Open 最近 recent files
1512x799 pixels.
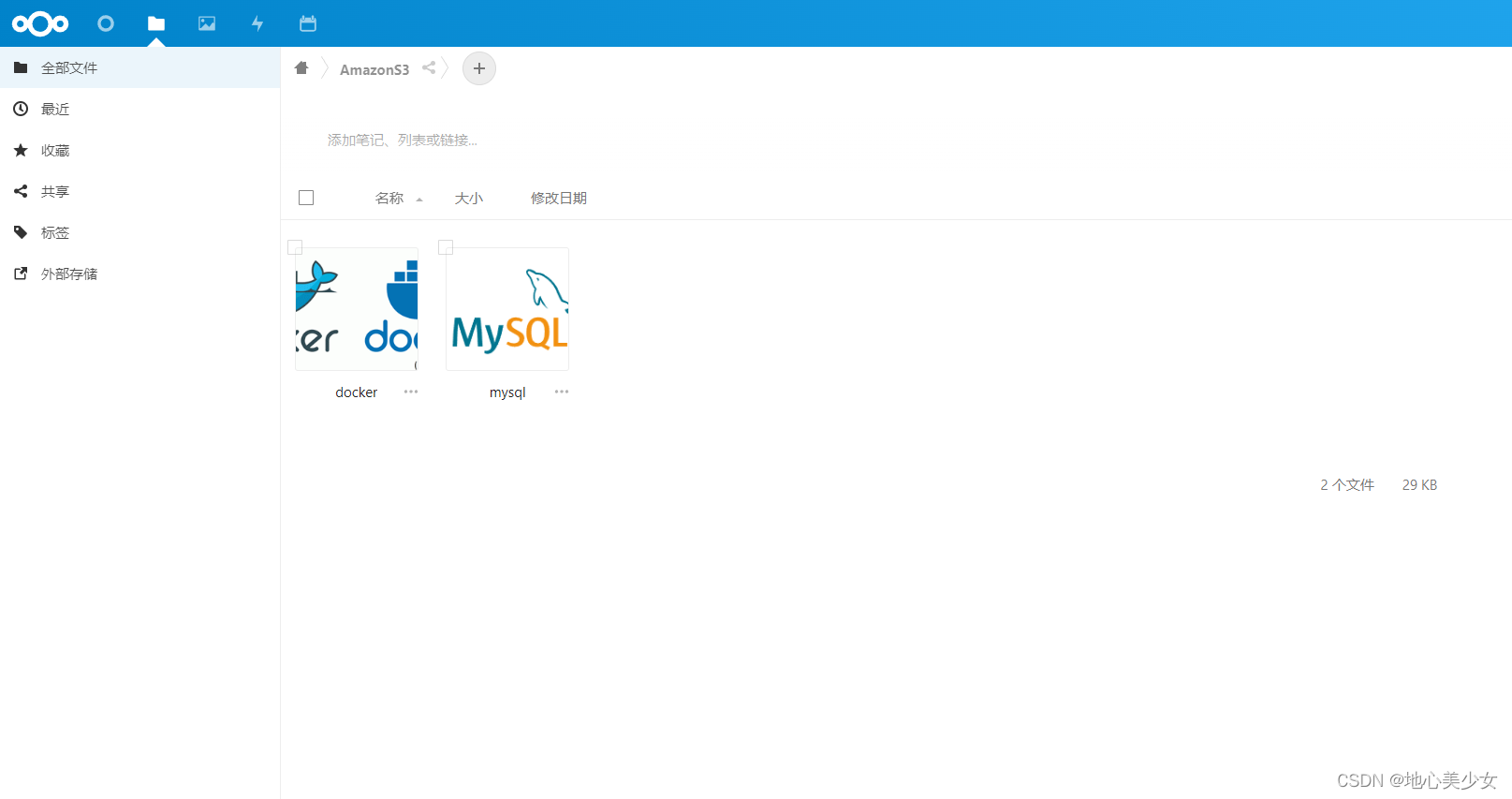140,109
